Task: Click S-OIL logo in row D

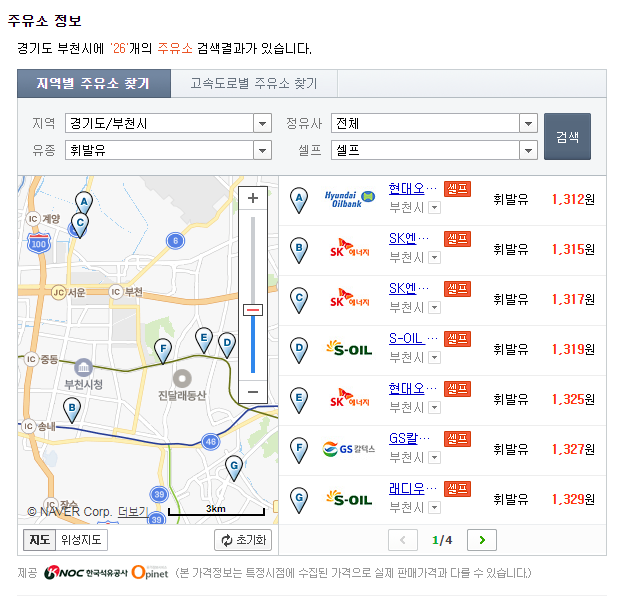Action: (x=350, y=348)
